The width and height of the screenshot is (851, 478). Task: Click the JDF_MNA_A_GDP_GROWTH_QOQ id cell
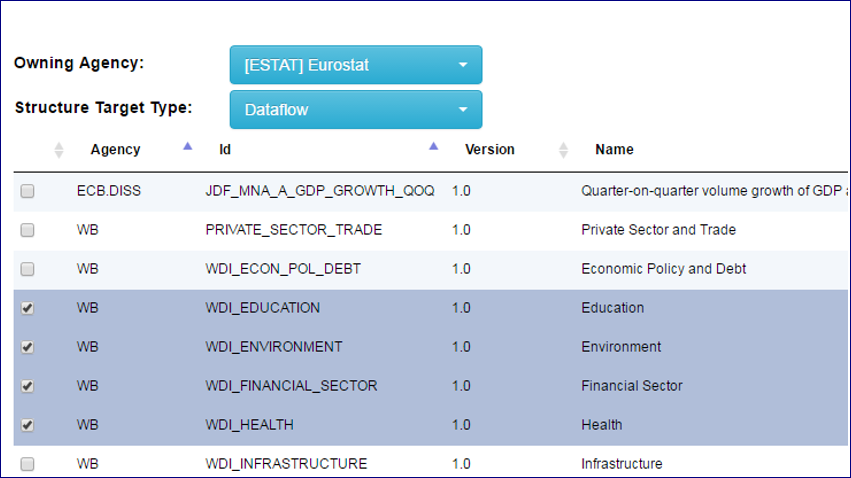[319, 191]
